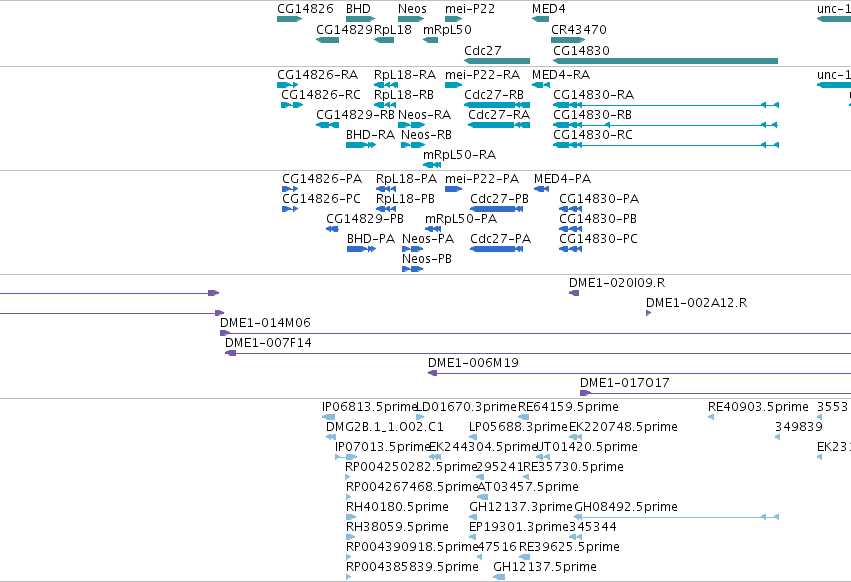Select protein CG14826-PA
851x582 pixels.
pyautogui.click(x=322, y=179)
